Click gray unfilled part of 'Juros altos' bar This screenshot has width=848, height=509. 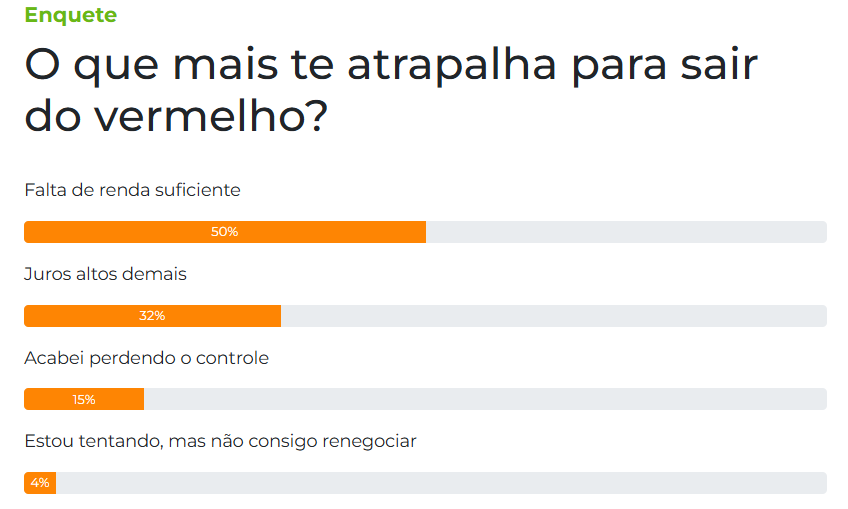click(x=554, y=316)
